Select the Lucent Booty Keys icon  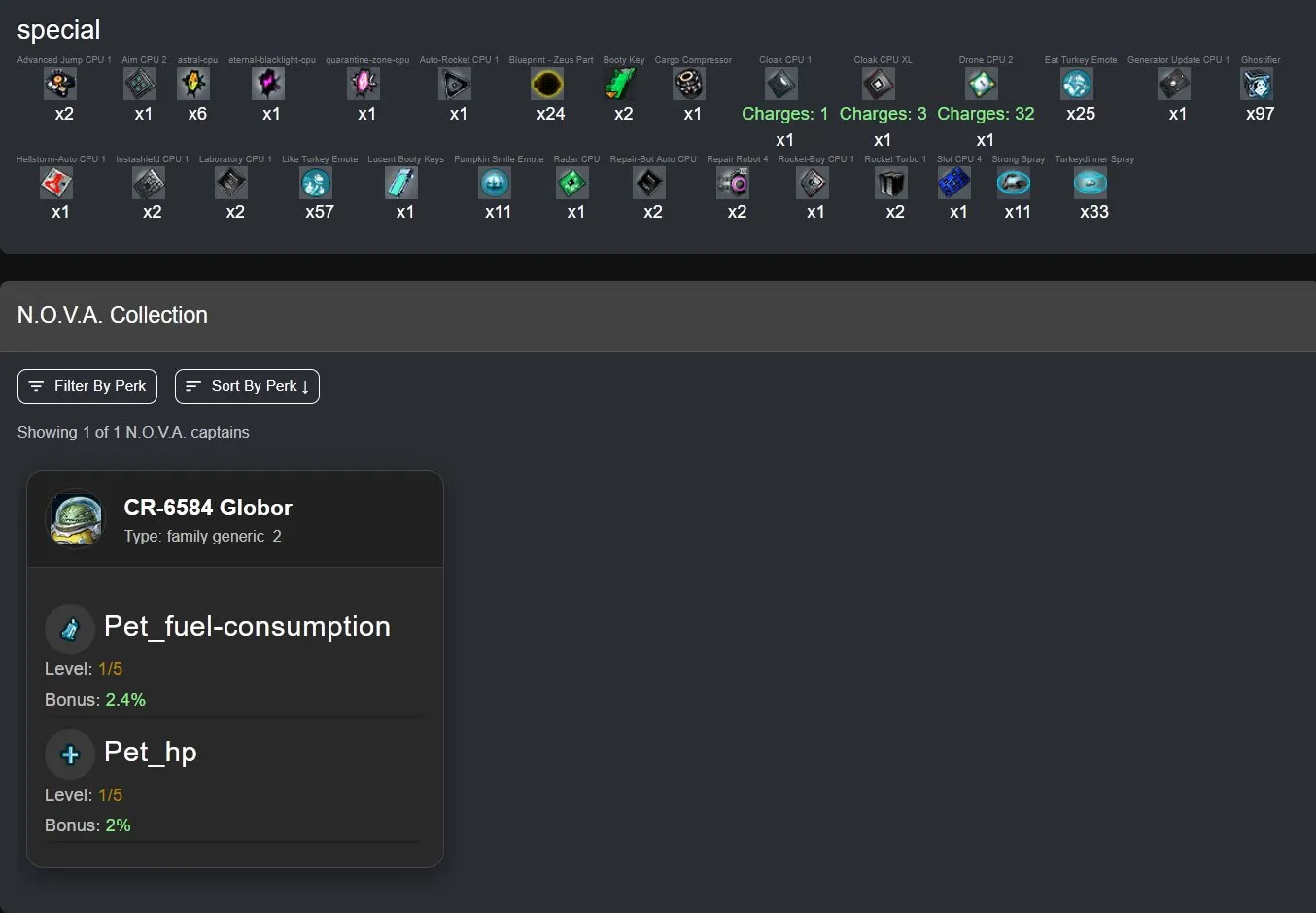pos(401,183)
